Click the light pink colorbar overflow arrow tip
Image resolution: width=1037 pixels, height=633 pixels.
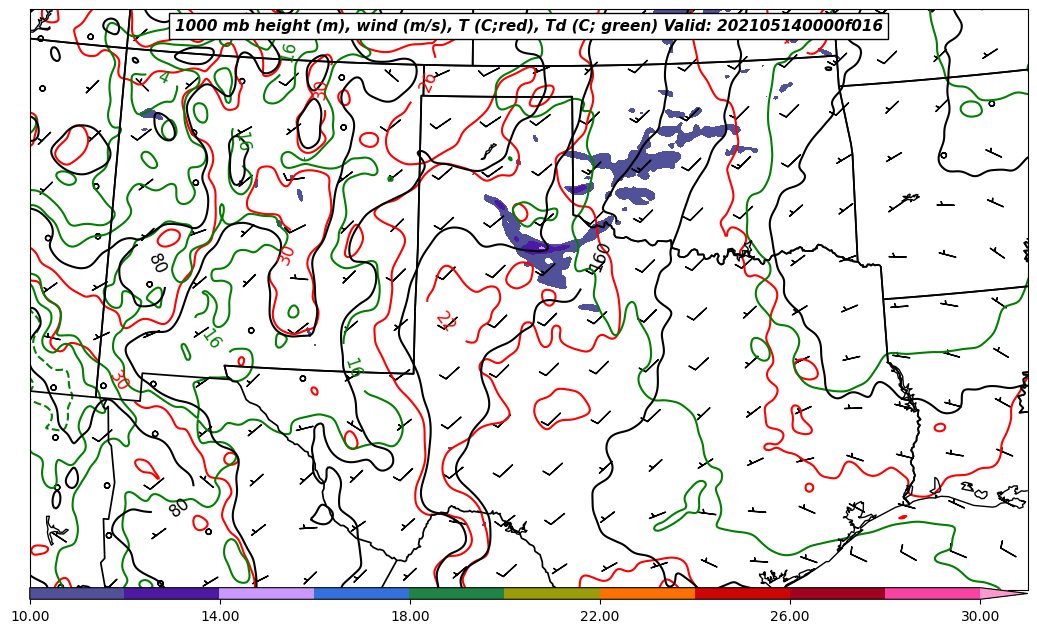coord(1004,593)
